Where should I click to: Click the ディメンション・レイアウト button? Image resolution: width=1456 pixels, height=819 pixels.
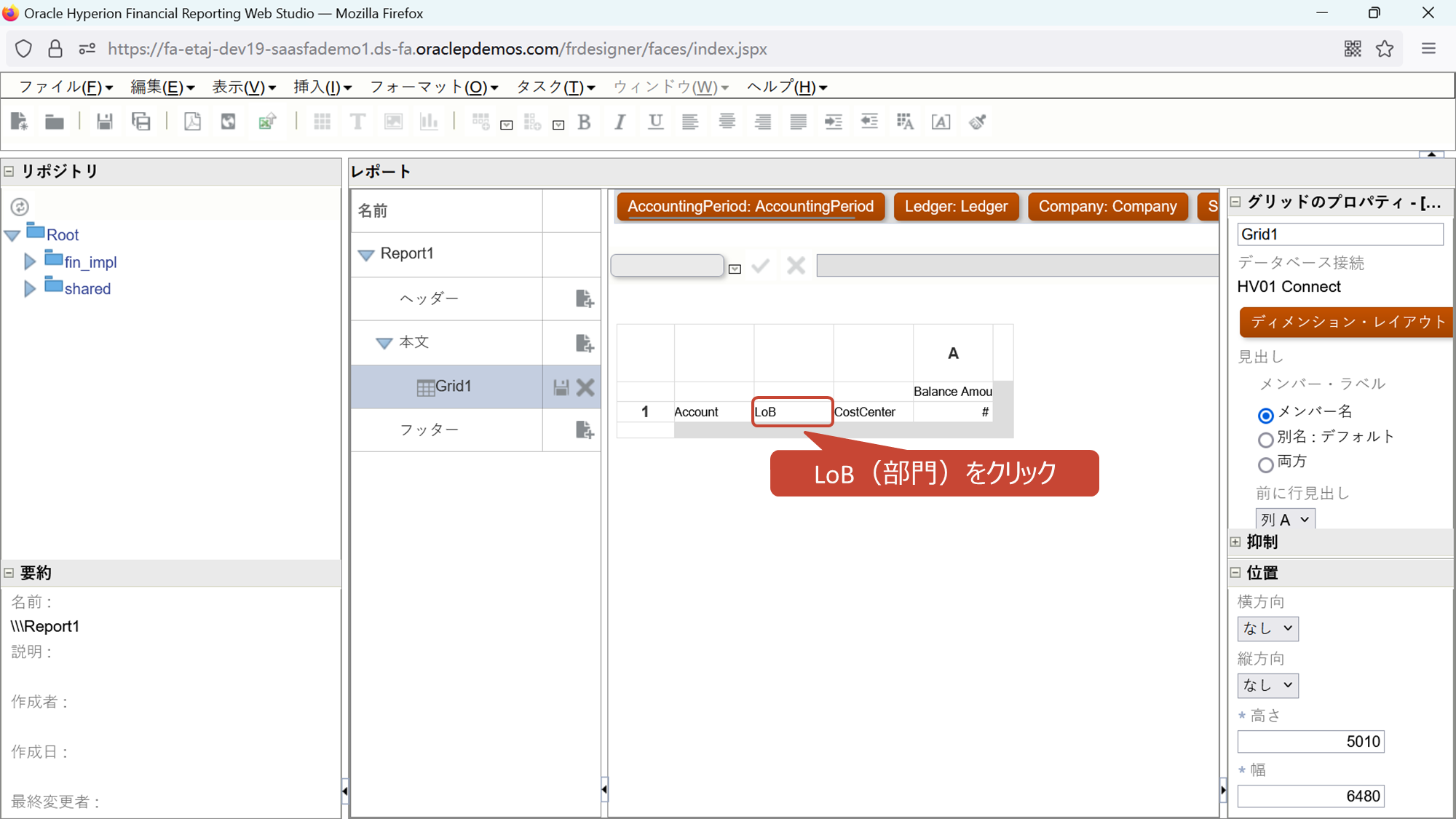click(1347, 322)
